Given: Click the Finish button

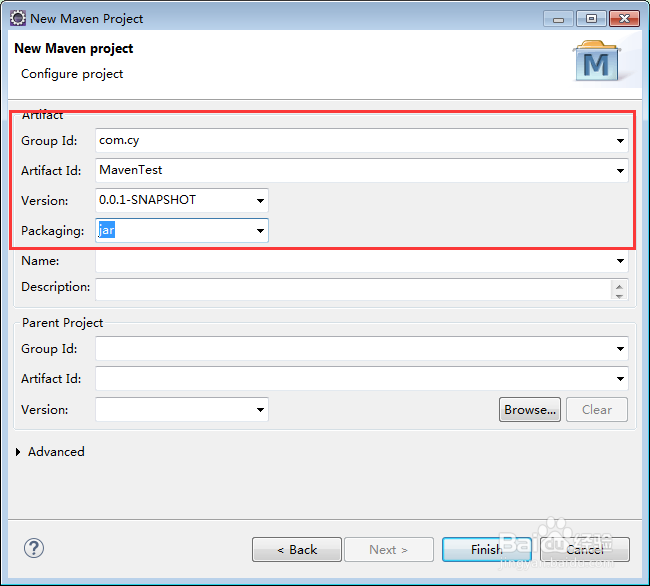Looking at the screenshot, I should 487,550.
